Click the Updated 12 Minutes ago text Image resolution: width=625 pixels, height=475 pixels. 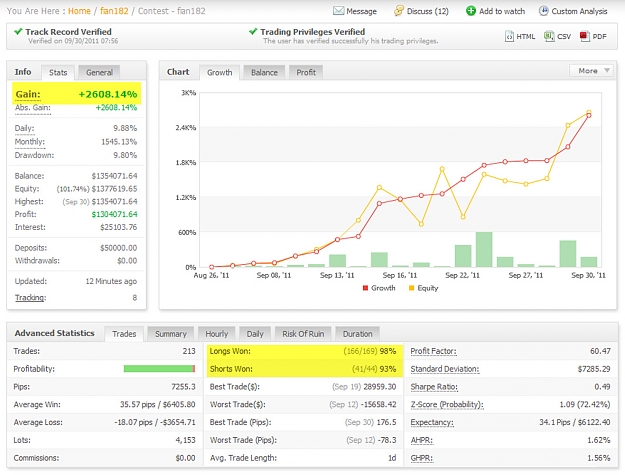(111, 281)
